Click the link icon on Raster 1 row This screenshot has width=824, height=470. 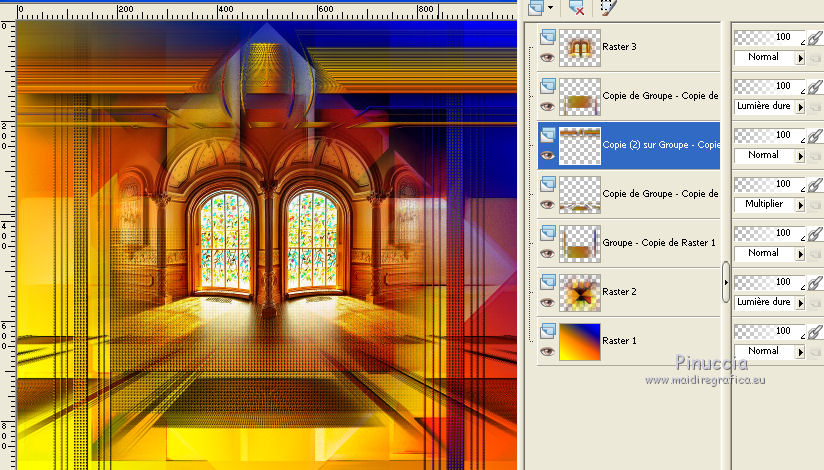click(x=815, y=331)
